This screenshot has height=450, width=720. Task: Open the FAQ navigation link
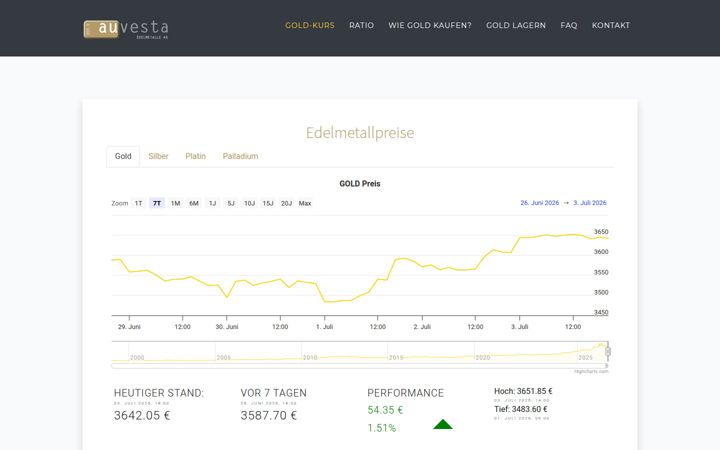(568, 25)
